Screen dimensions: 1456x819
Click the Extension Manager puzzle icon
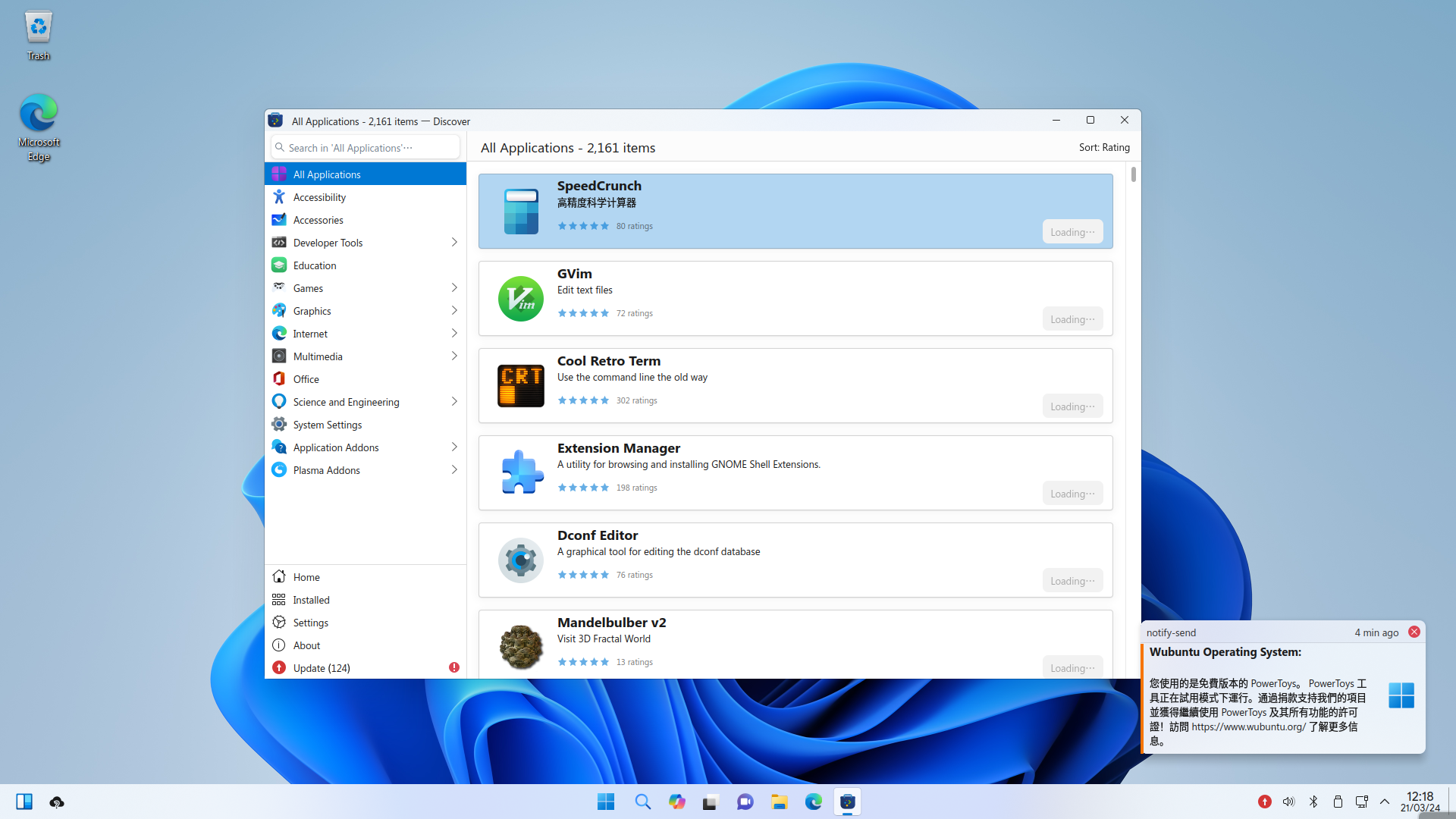520,472
